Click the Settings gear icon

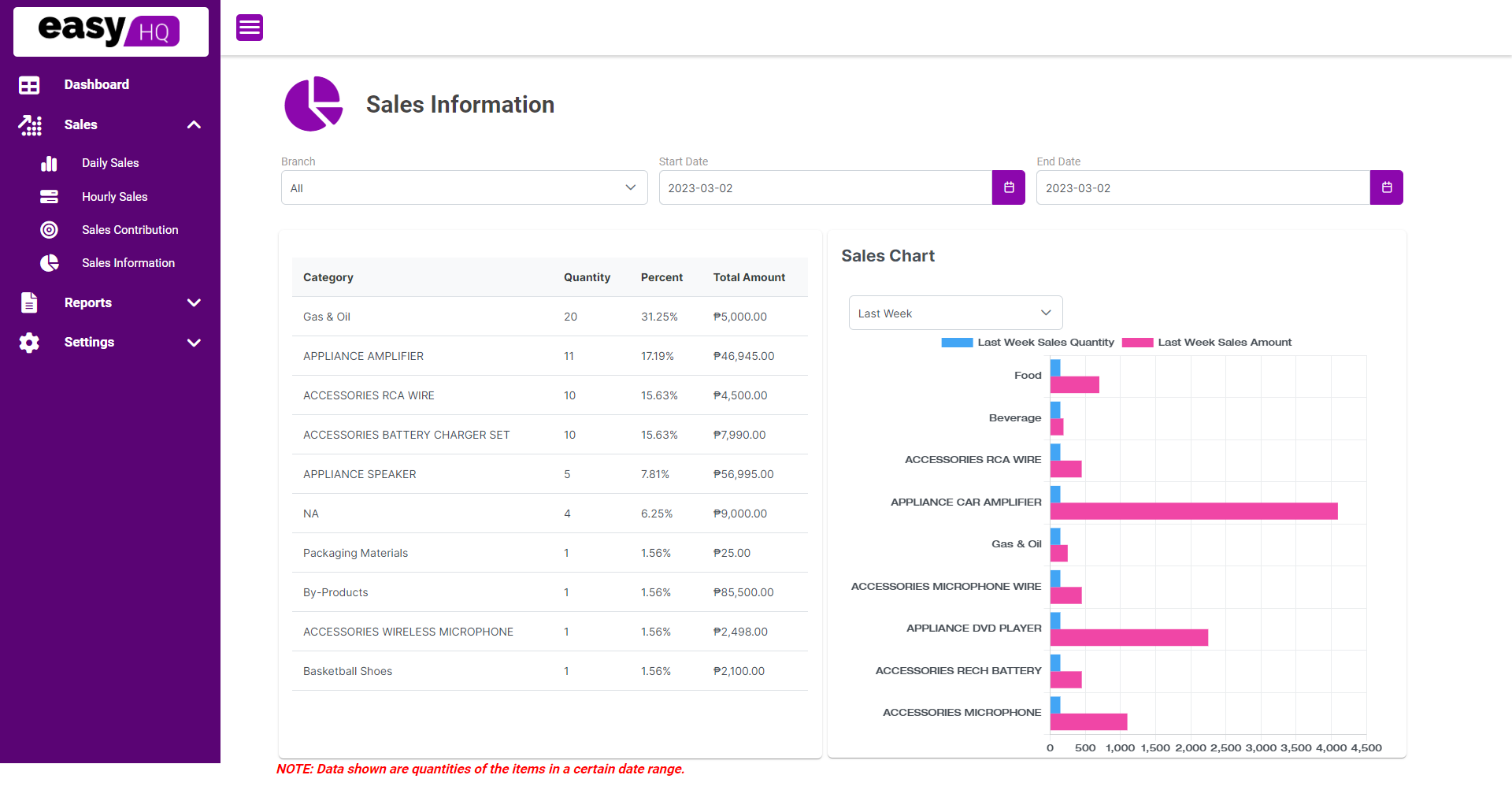(29, 343)
